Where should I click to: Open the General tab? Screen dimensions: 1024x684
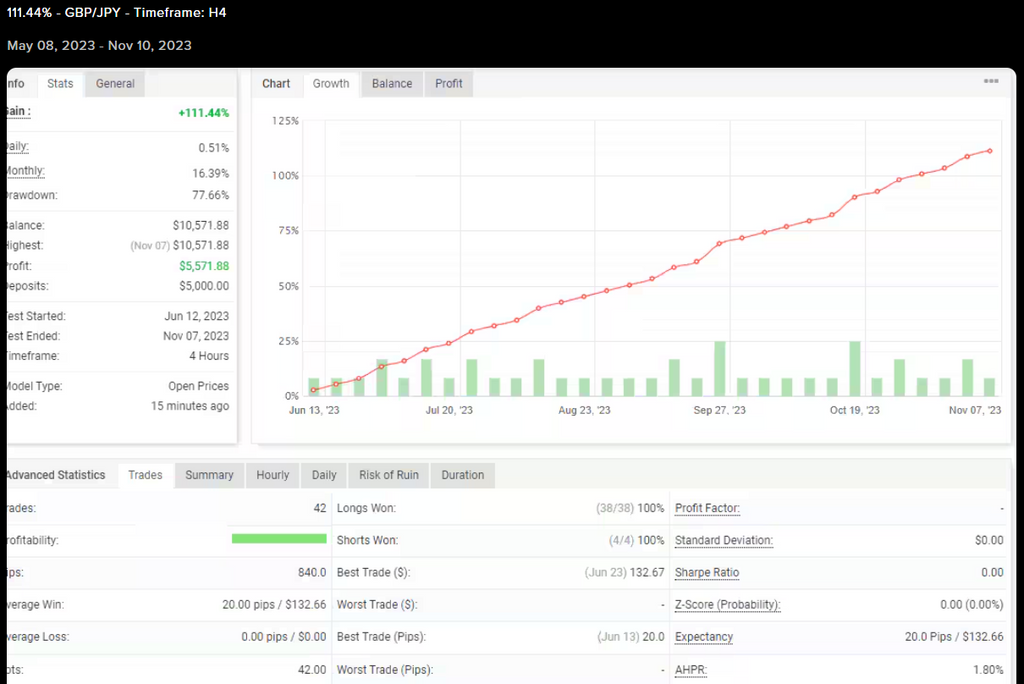point(115,84)
